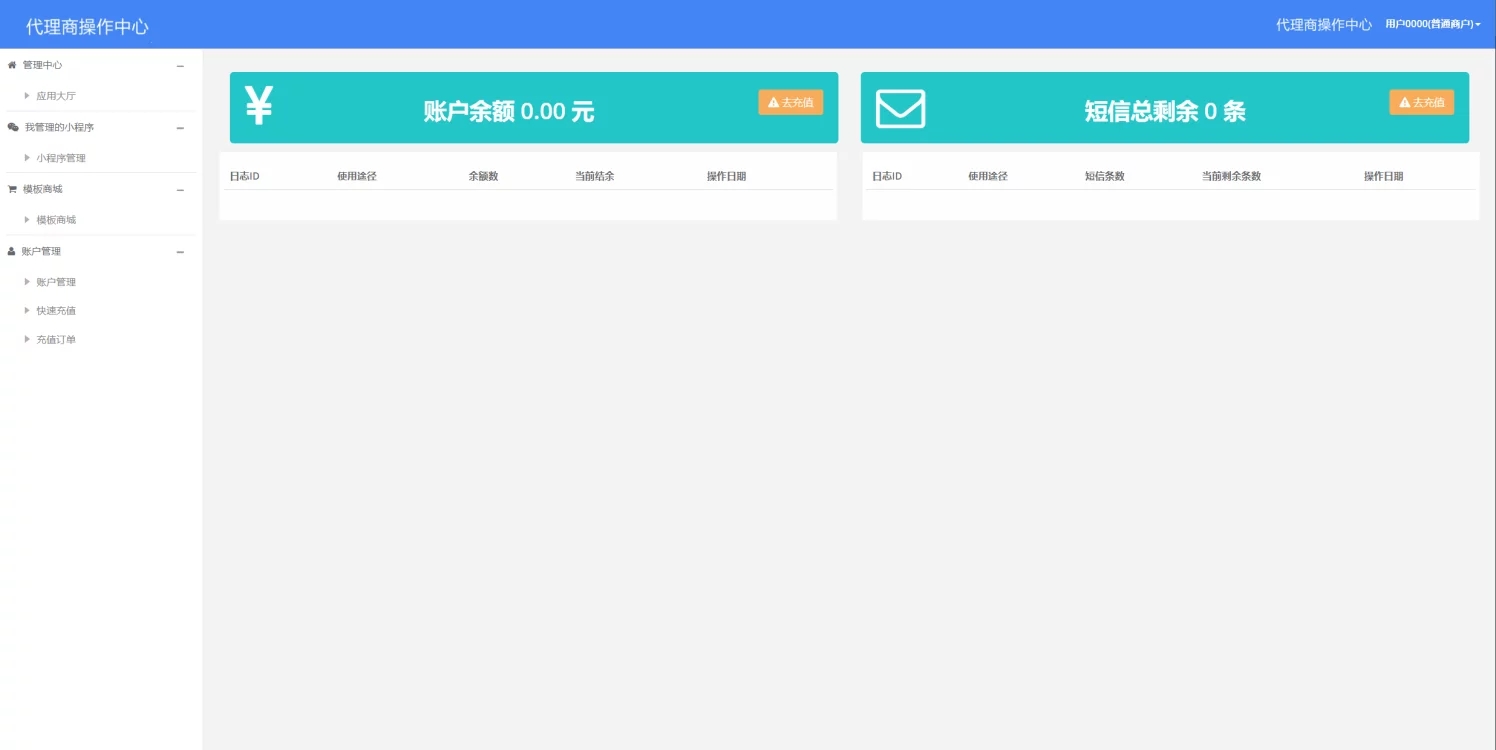Click 去充值 button on account balance card

790,102
